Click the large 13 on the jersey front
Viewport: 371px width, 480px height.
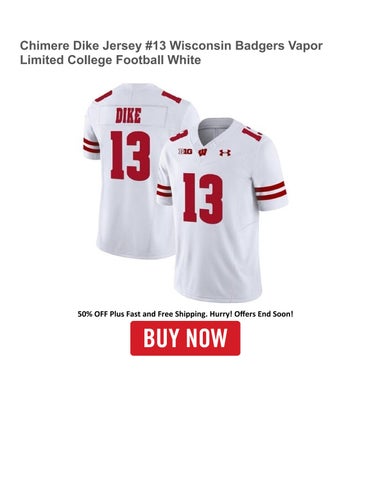click(203, 198)
